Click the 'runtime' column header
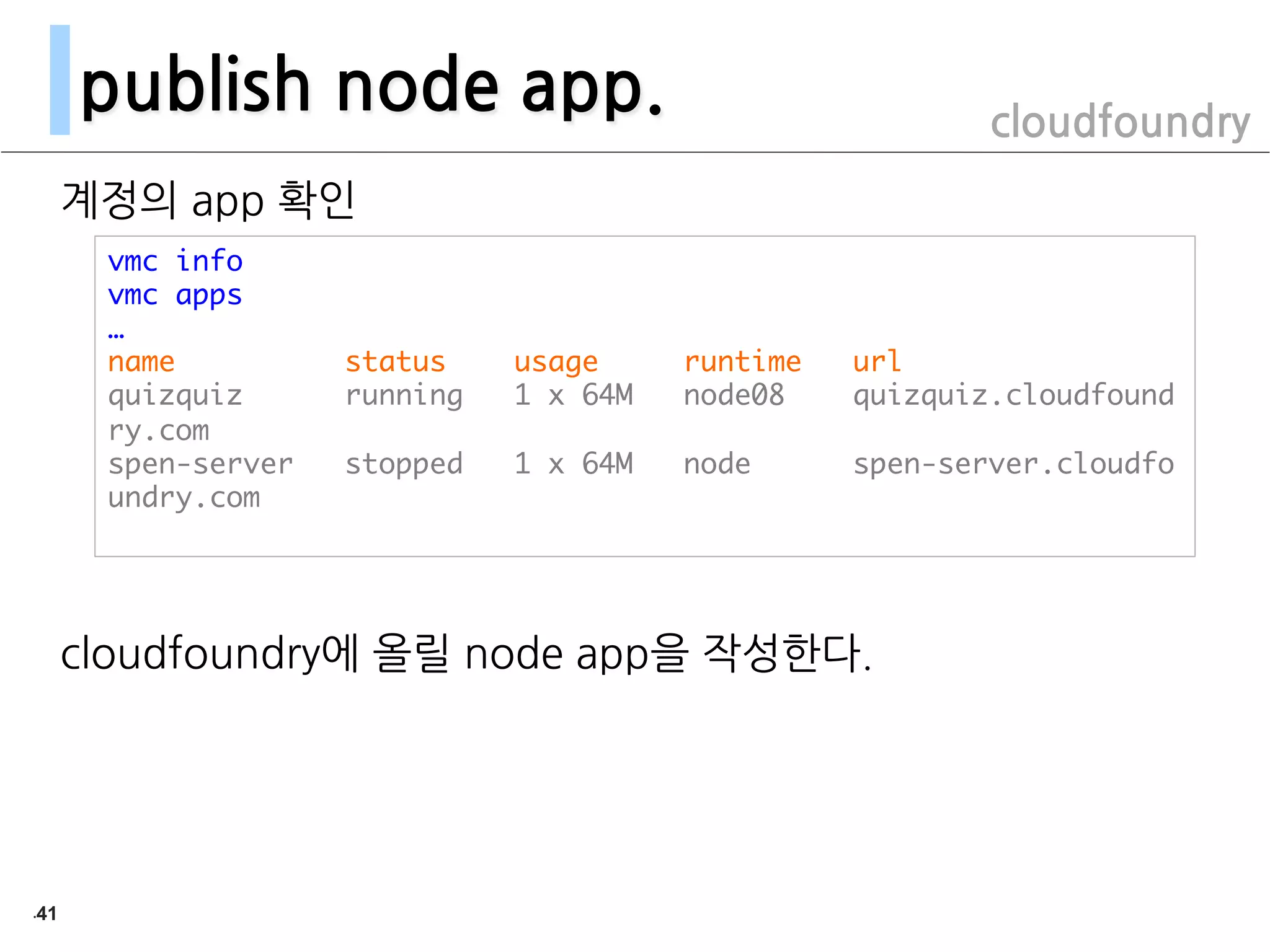 tap(742, 362)
